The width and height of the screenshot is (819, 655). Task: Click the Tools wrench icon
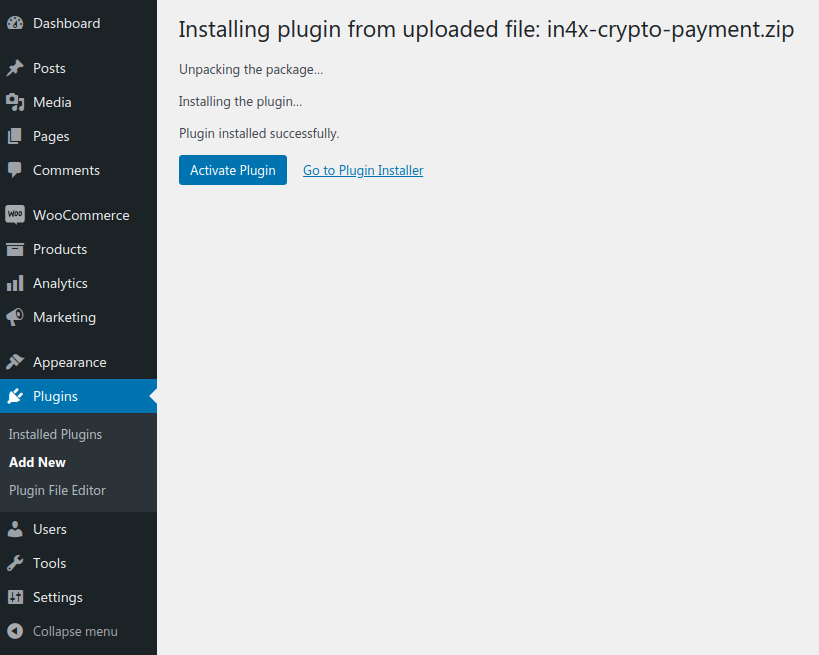click(15, 563)
